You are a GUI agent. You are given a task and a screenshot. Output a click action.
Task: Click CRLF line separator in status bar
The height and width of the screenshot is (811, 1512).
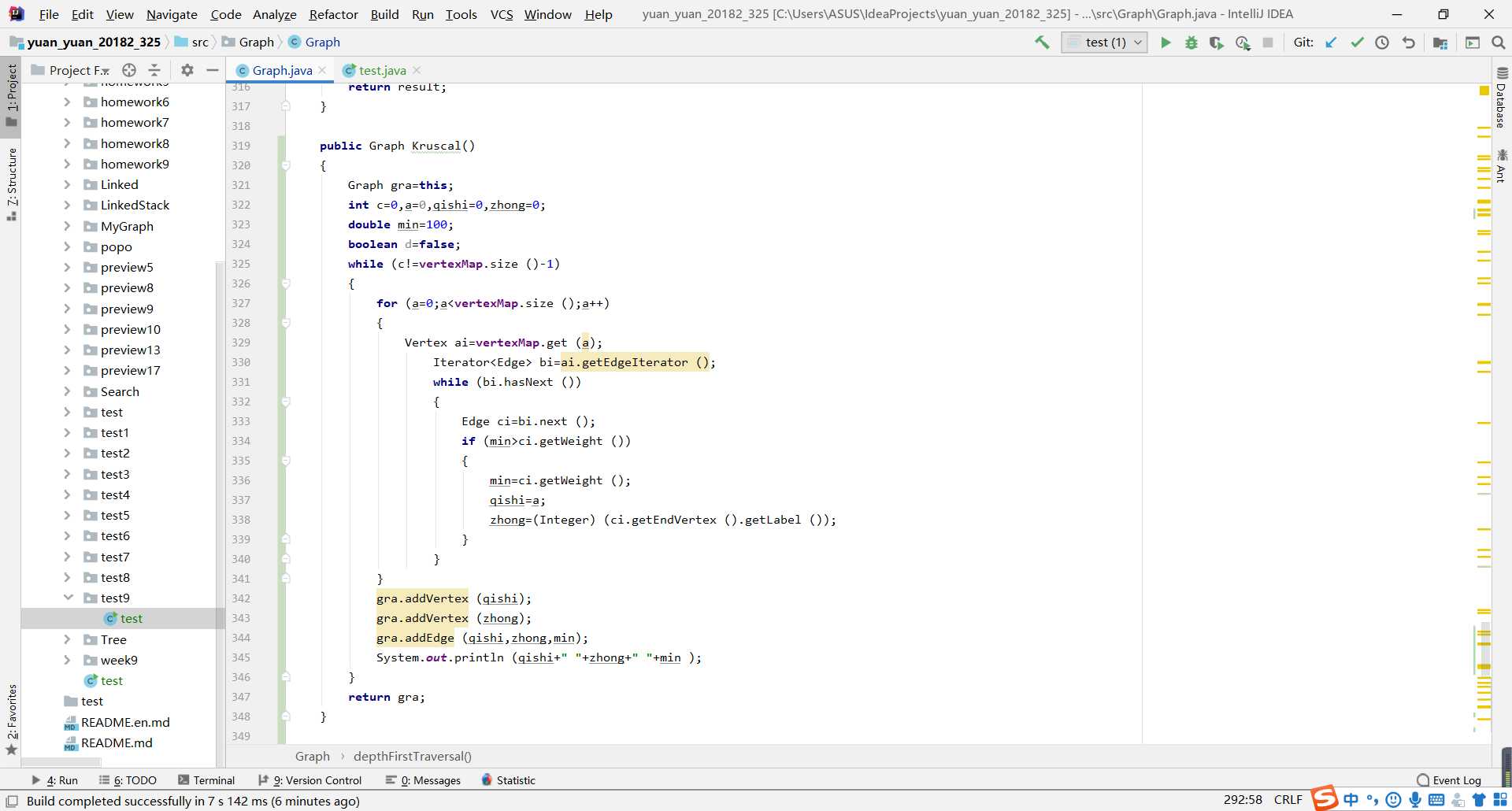coord(1288,800)
